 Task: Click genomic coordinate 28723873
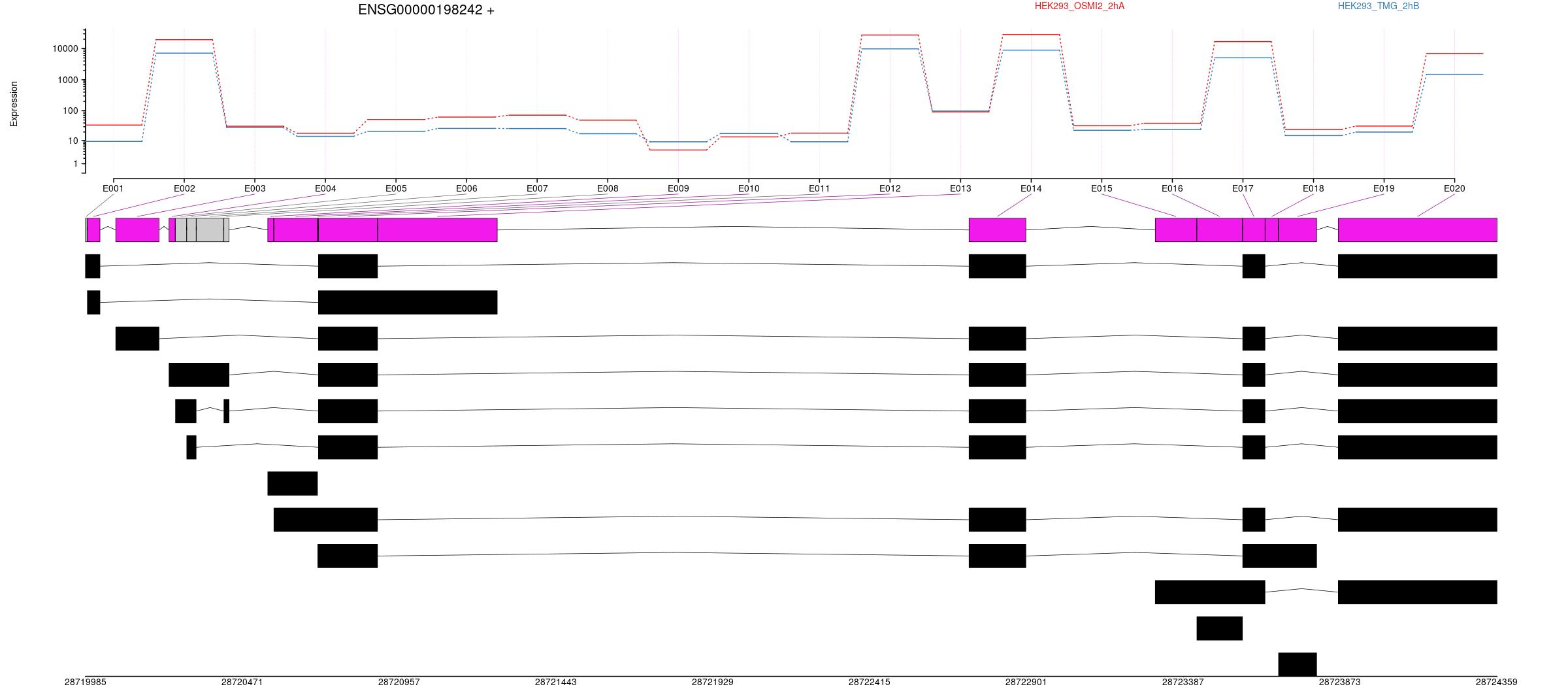point(1340,682)
